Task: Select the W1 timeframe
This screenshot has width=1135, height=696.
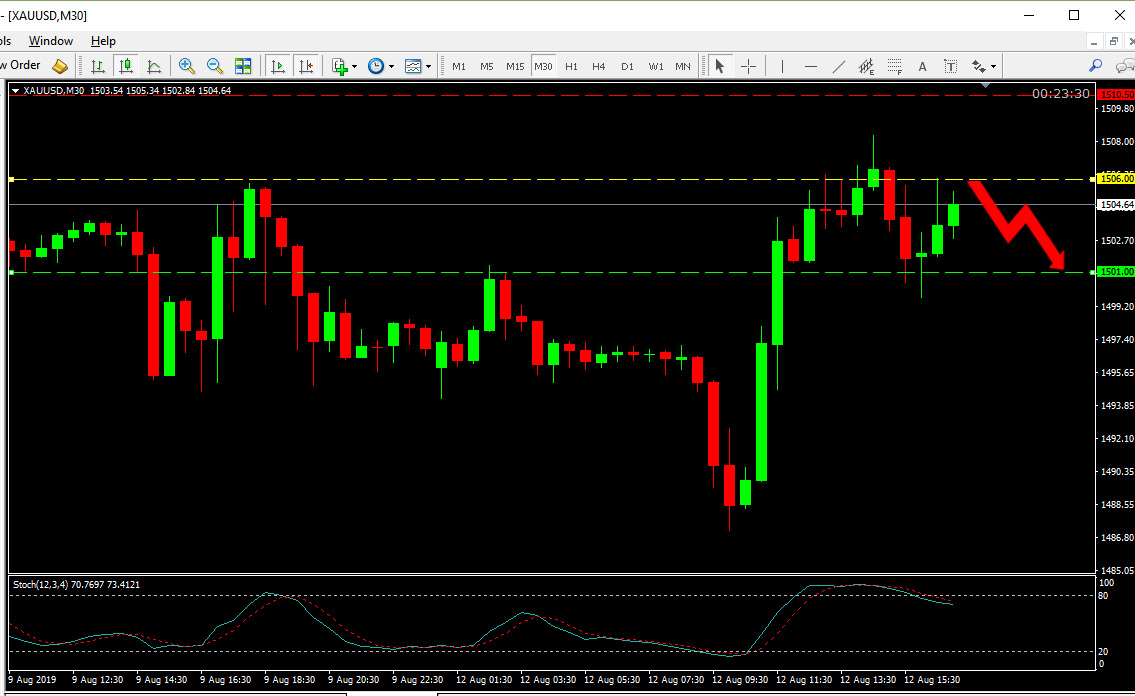Action: (x=655, y=66)
